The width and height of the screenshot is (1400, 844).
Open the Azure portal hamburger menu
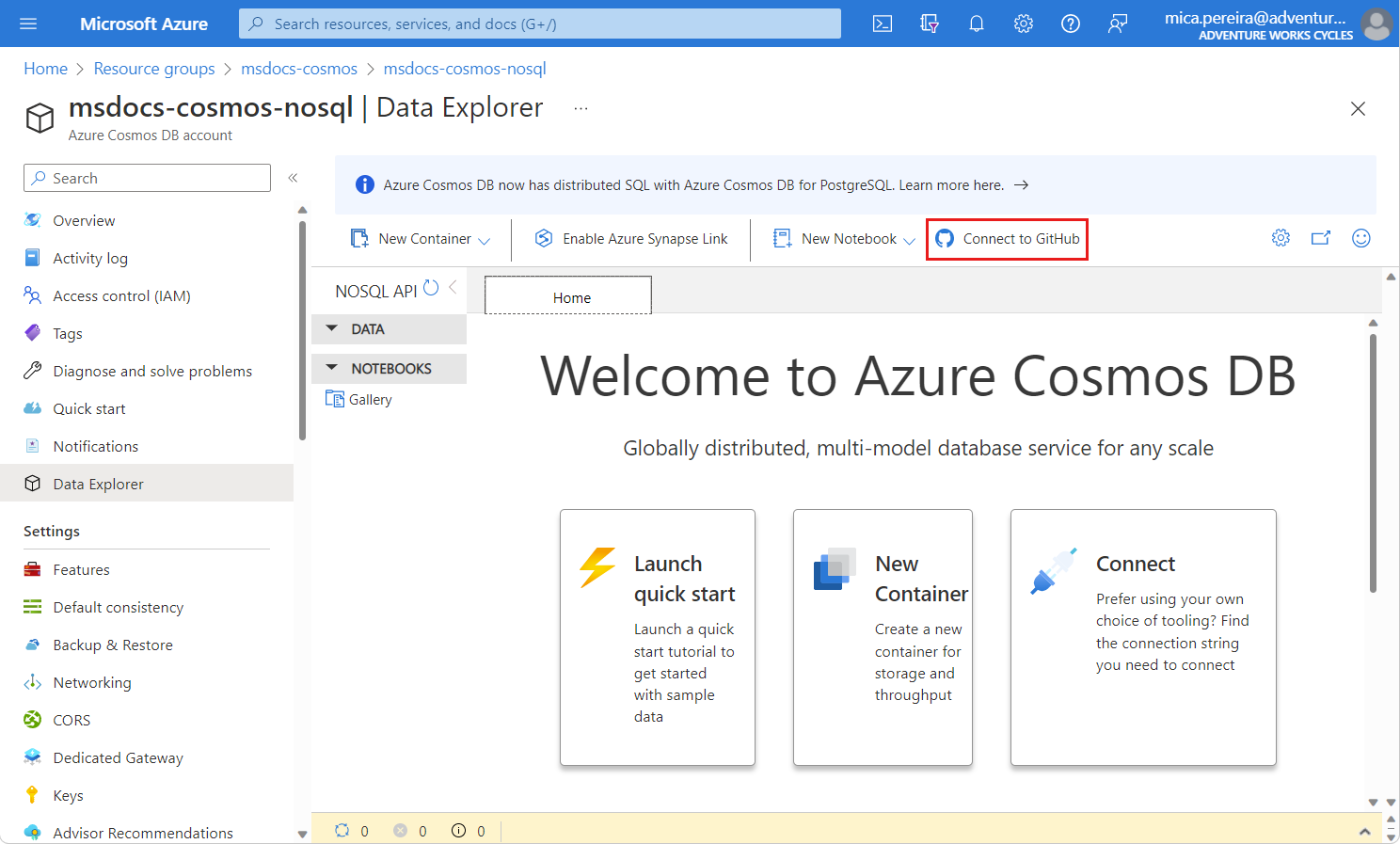click(28, 24)
